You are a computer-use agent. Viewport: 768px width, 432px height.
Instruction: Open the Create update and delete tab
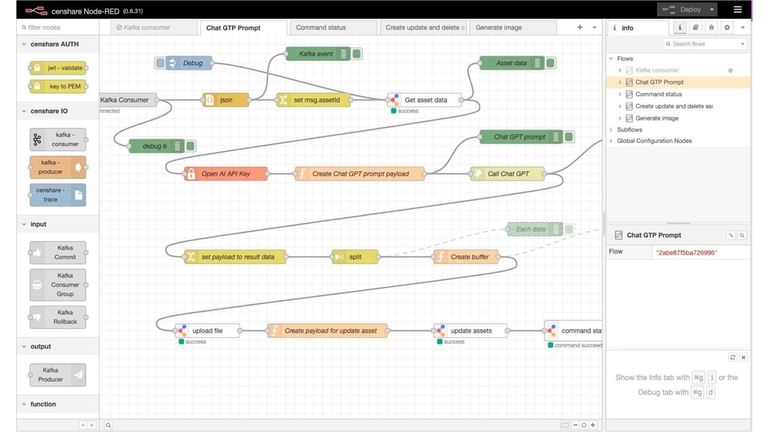click(x=424, y=27)
